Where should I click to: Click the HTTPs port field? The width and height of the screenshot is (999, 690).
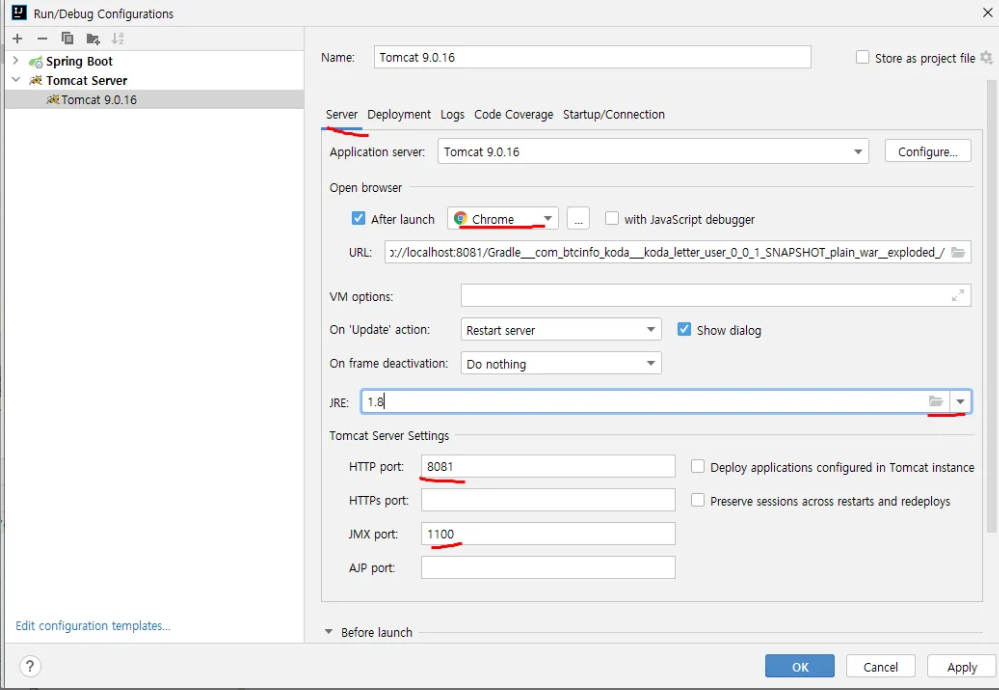(x=548, y=500)
